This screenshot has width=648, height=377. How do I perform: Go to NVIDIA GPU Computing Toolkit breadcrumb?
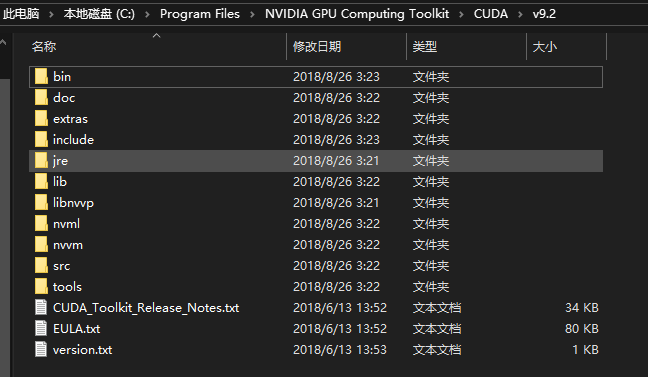coord(357,14)
